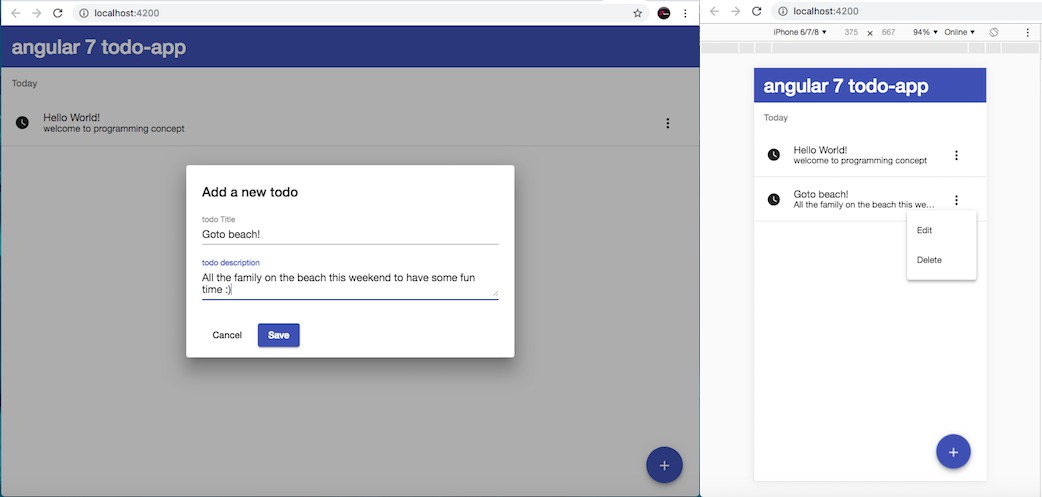
Task: Open the iPhone 6/7/8 device dropdown
Action: point(800,32)
